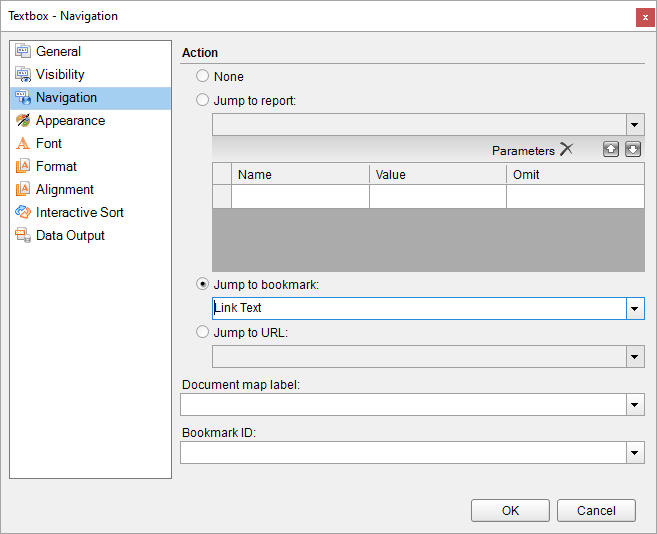This screenshot has height=534, width=657.
Task: Click the Bookmark ID input field
Action: click(x=404, y=453)
